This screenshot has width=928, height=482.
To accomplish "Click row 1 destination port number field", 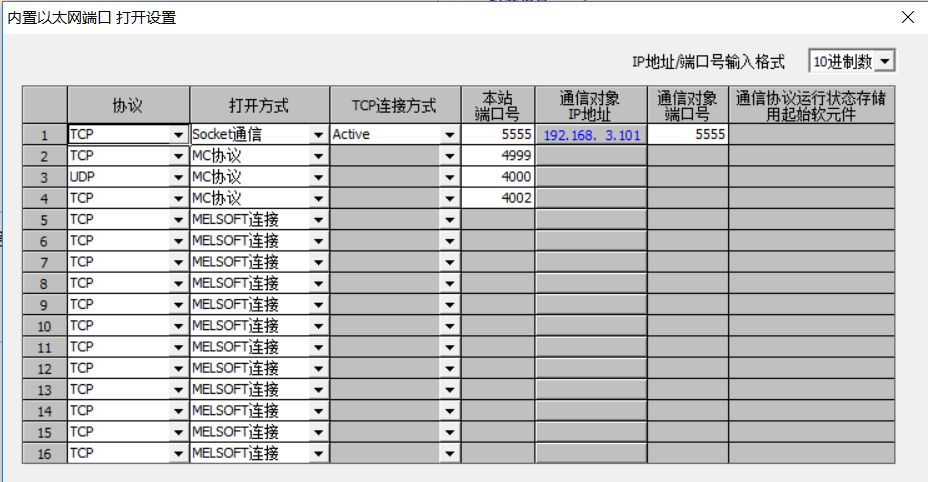I will point(687,134).
